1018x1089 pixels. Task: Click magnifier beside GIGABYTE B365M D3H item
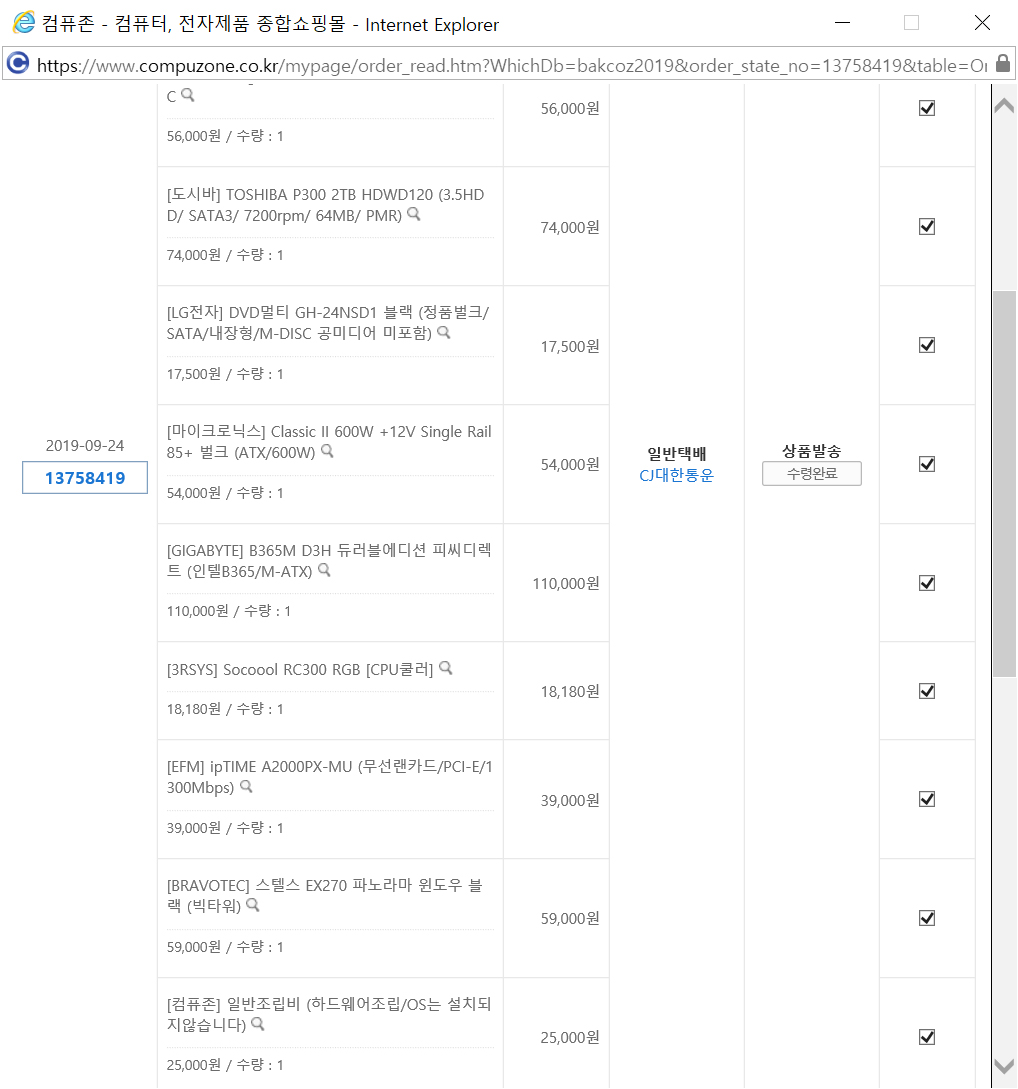click(x=324, y=570)
